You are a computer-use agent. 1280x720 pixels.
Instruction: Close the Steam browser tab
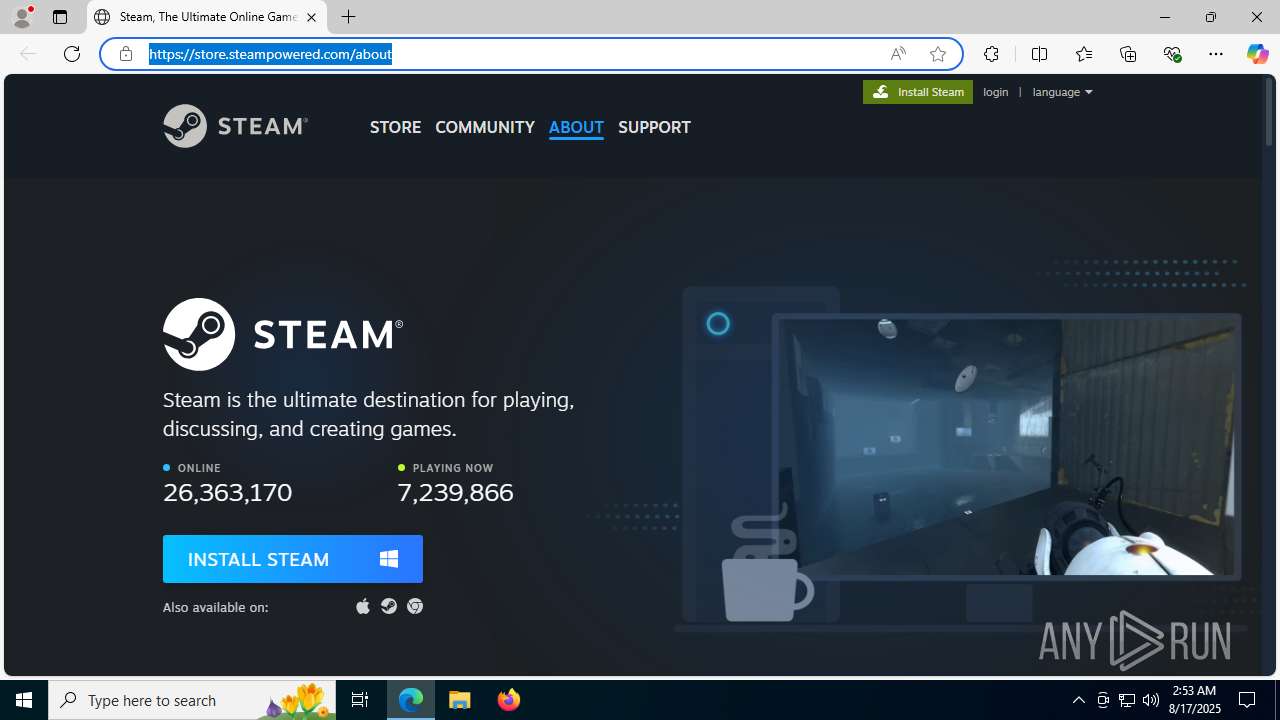coord(311,17)
